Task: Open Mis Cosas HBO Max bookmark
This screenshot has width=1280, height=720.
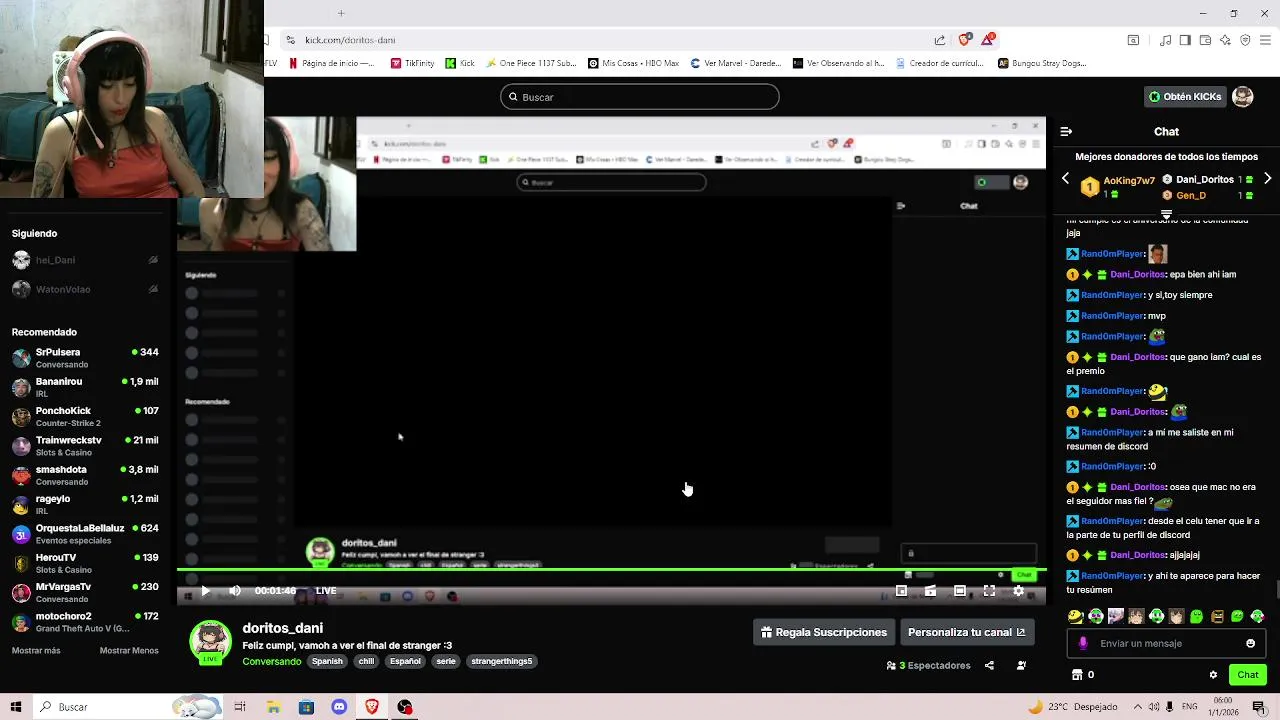Action: 633,63
